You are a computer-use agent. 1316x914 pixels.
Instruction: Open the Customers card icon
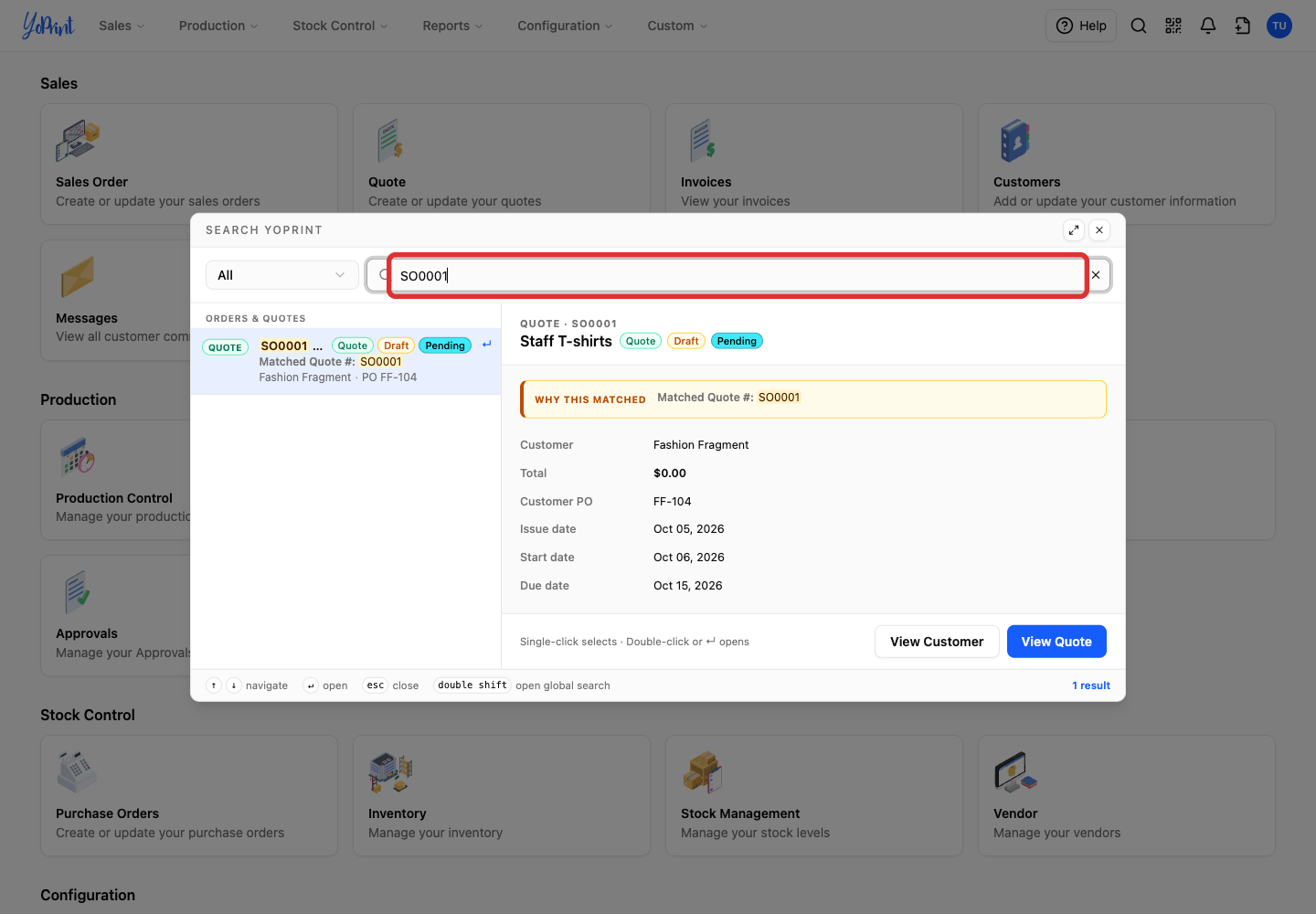coord(1015,142)
